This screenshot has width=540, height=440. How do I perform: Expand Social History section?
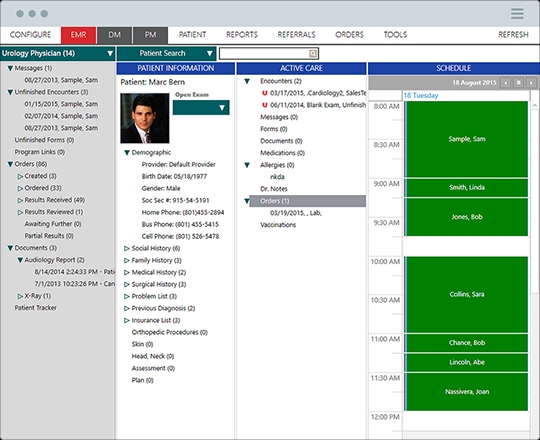click(x=126, y=248)
